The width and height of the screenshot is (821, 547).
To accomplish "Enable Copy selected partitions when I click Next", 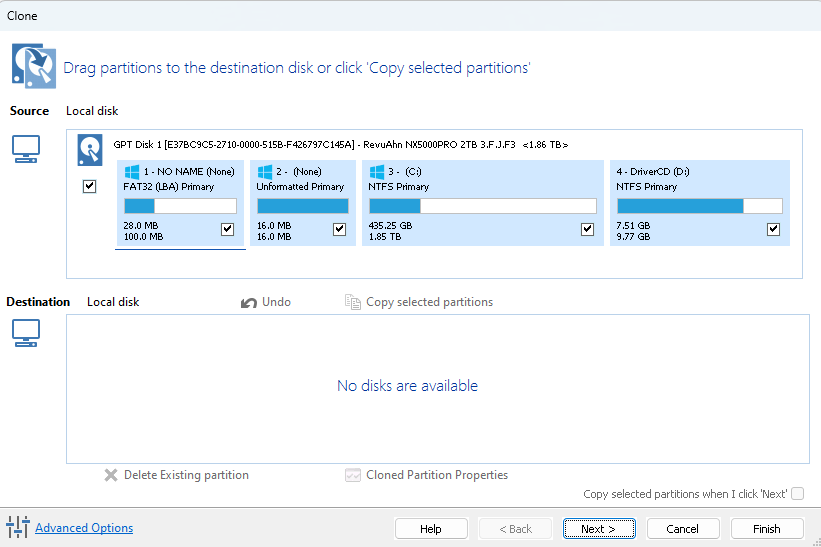I will coord(797,494).
